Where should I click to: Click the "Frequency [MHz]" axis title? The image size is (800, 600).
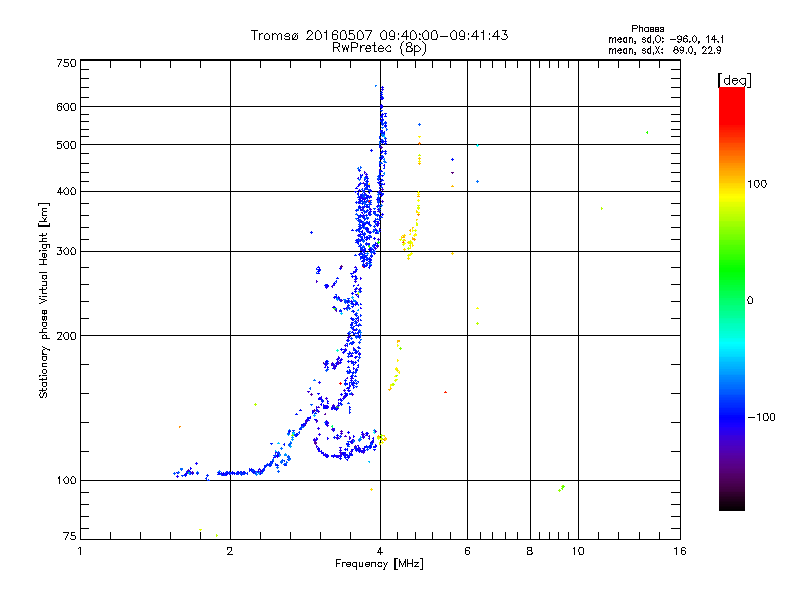(379, 564)
